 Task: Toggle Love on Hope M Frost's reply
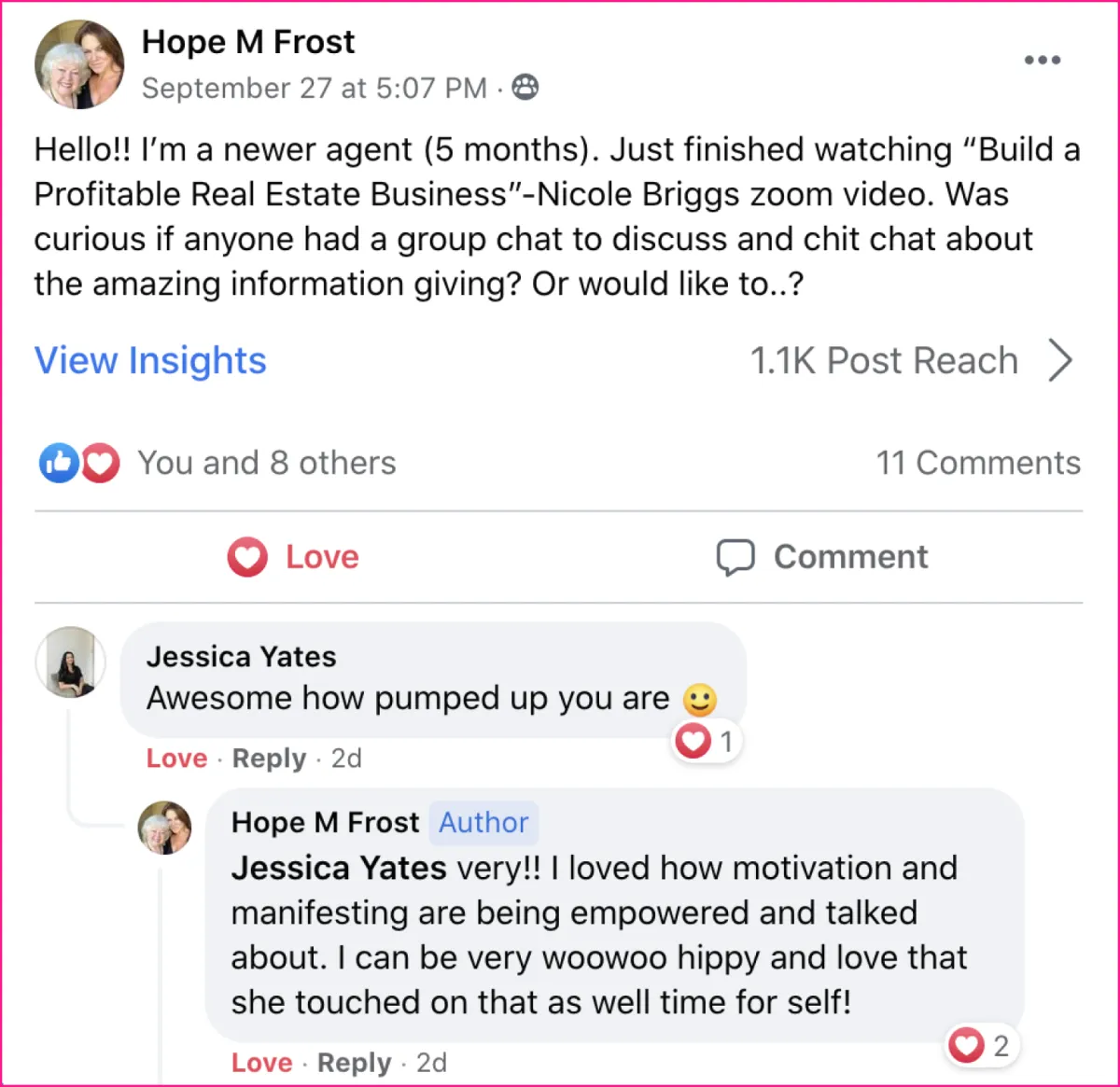[261, 1063]
